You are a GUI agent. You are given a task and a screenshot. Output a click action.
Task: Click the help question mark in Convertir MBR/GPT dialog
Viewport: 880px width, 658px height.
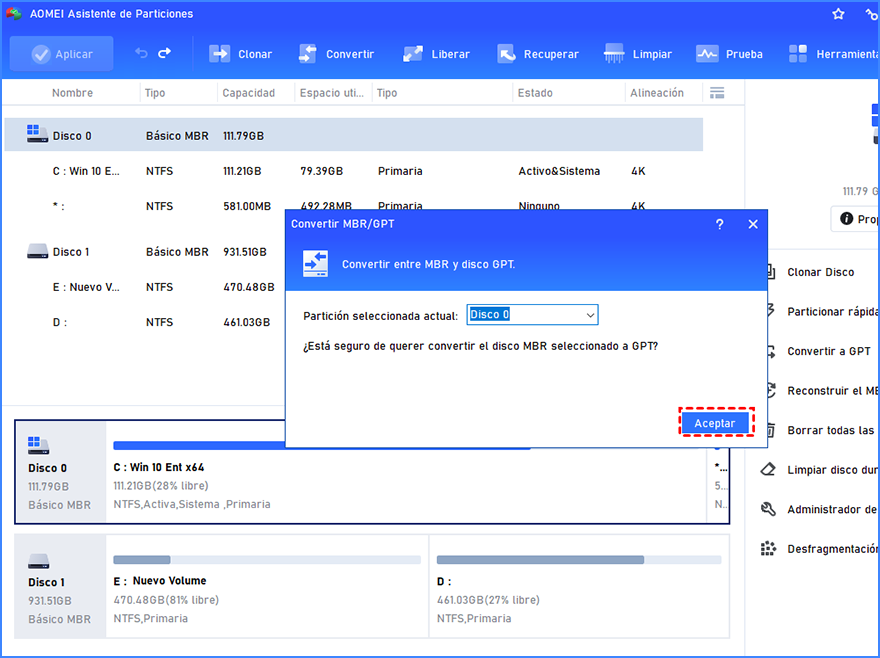[x=719, y=224]
